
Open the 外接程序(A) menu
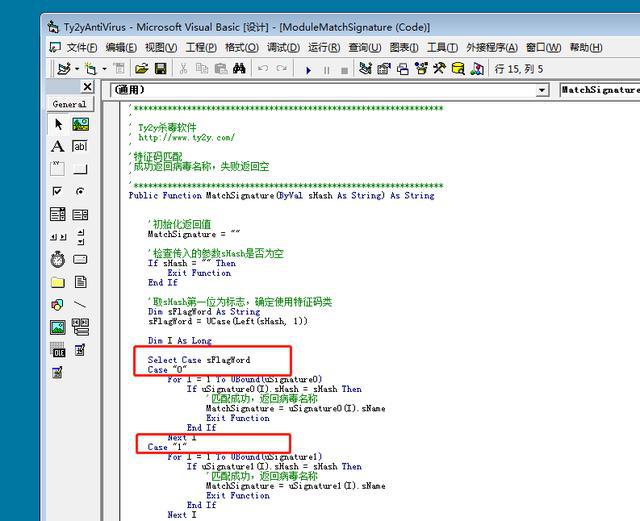(x=492, y=47)
